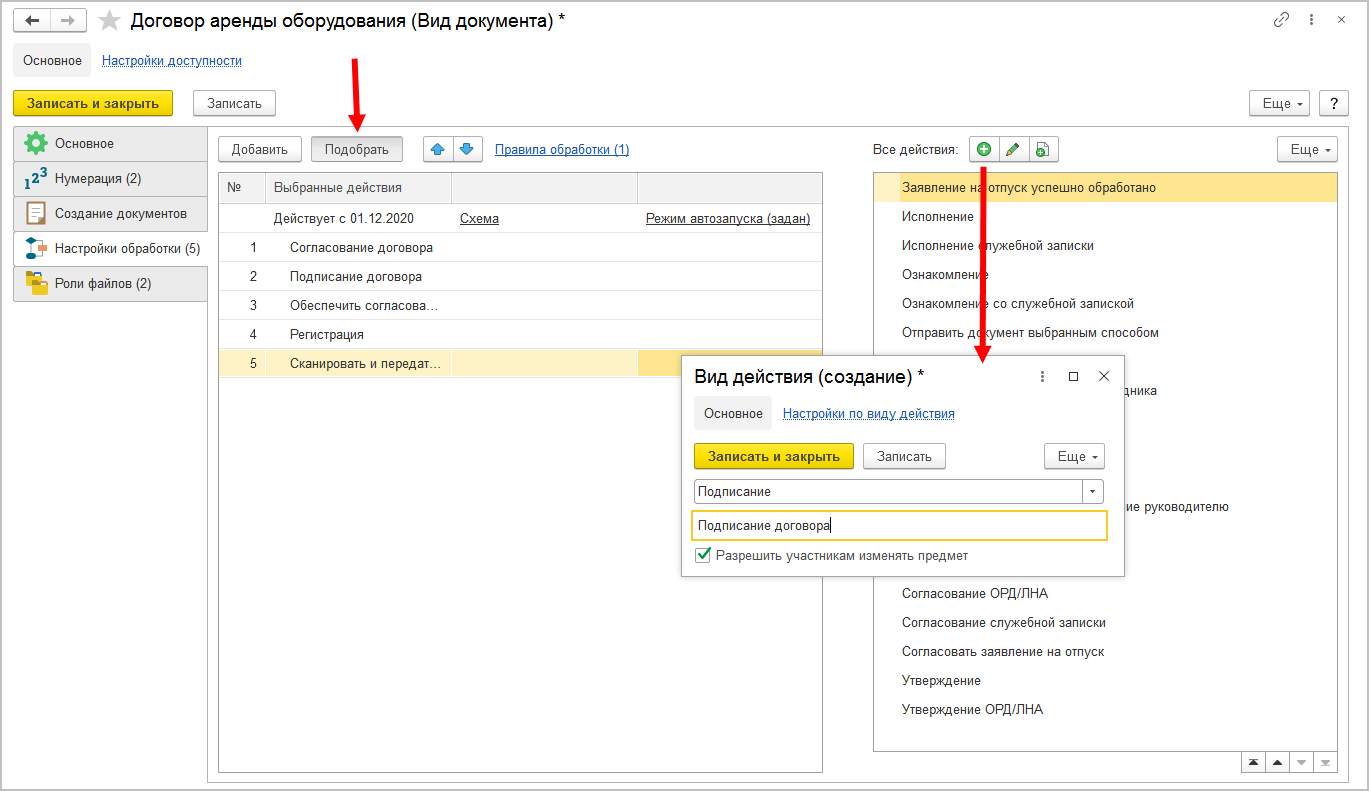This screenshot has height=791, width=1369.
Task: Focus the Подписание договора name field
Action: (899, 526)
